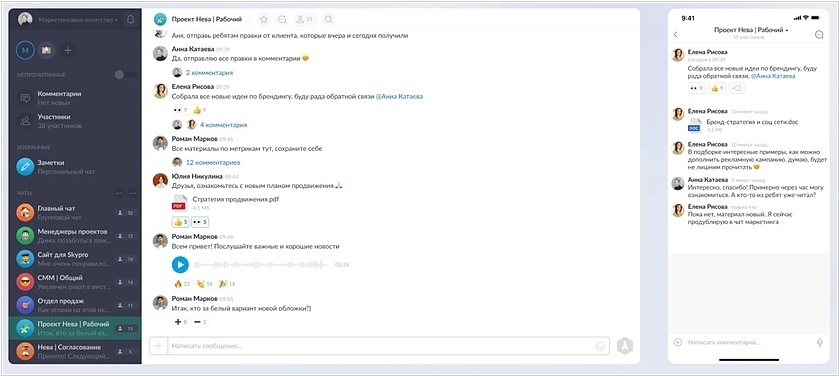
Task: Click Юлия Никулина's avatar in the chat
Action: pos(160,180)
